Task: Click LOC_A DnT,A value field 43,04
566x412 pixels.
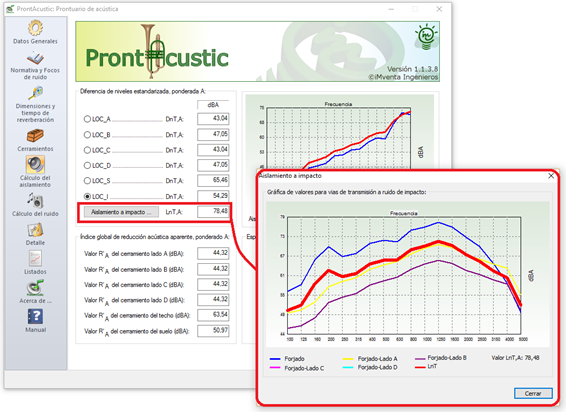Action: tap(213, 119)
